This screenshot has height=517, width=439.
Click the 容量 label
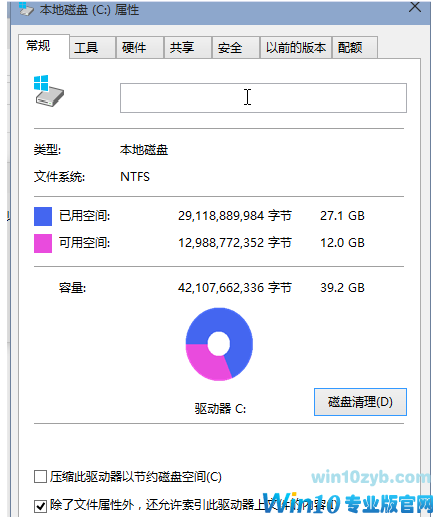tap(72, 288)
